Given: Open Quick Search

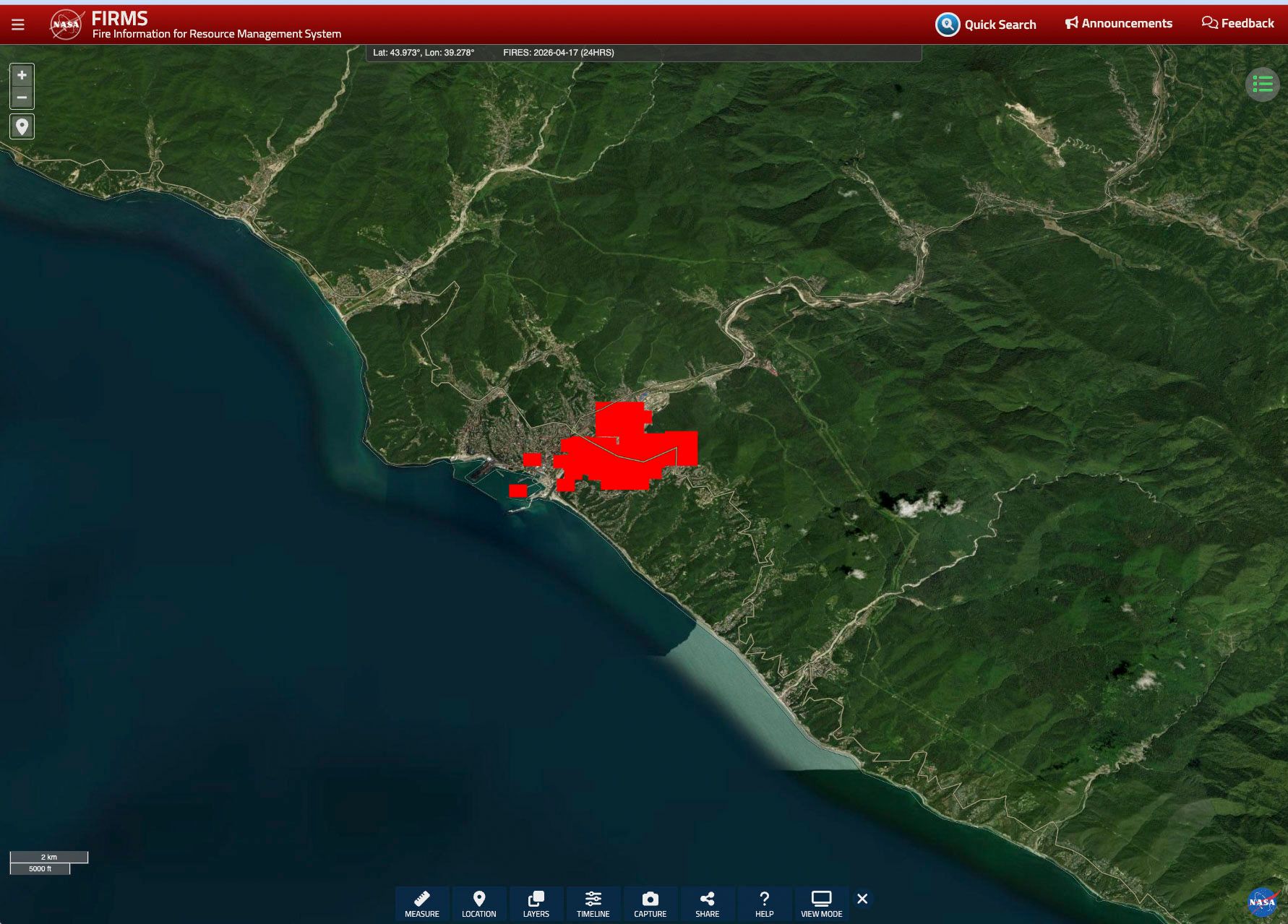Looking at the screenshot, I should click(986, 25).
